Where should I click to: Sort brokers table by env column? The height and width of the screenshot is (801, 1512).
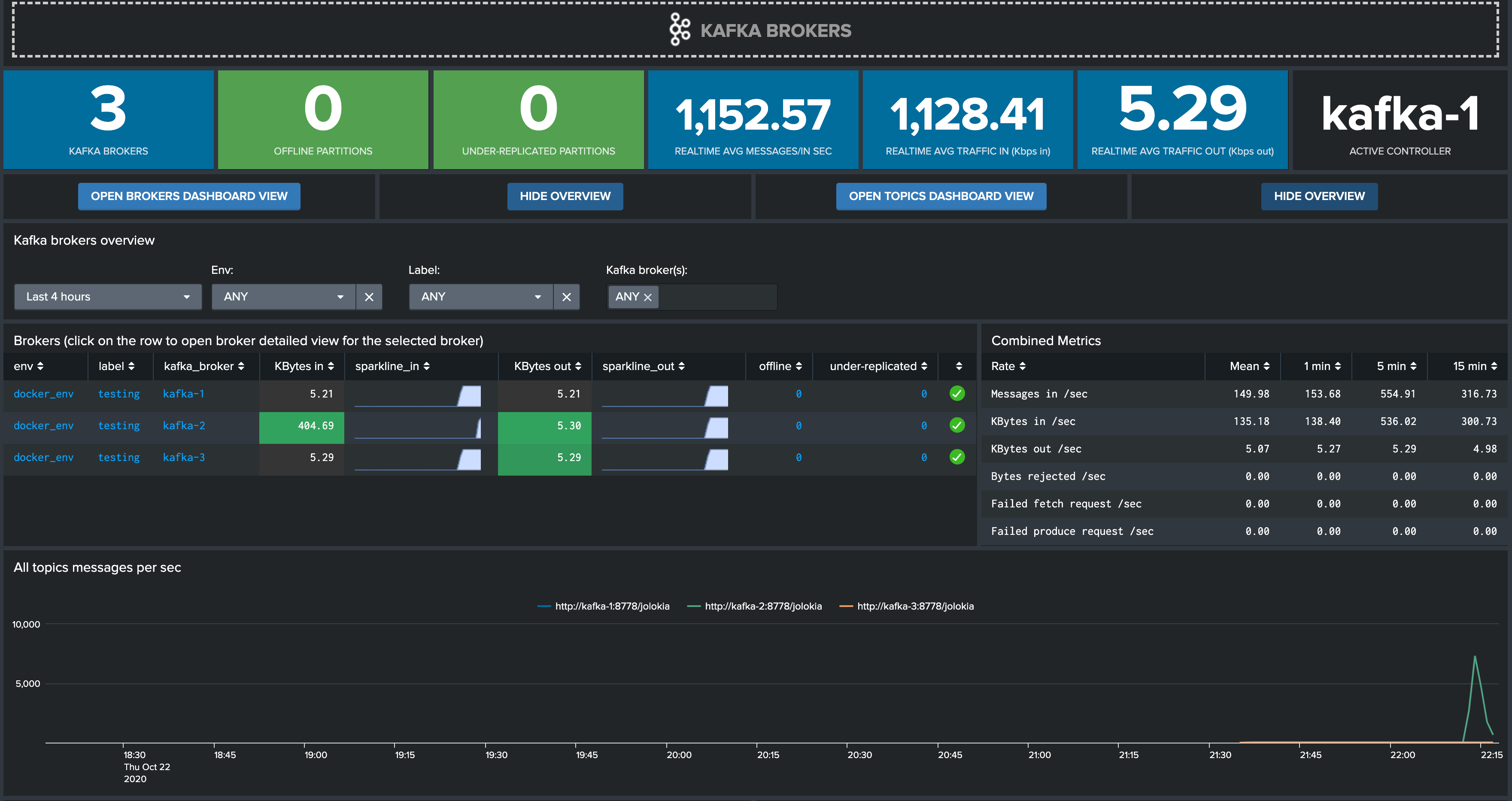(x=28, y=366)
